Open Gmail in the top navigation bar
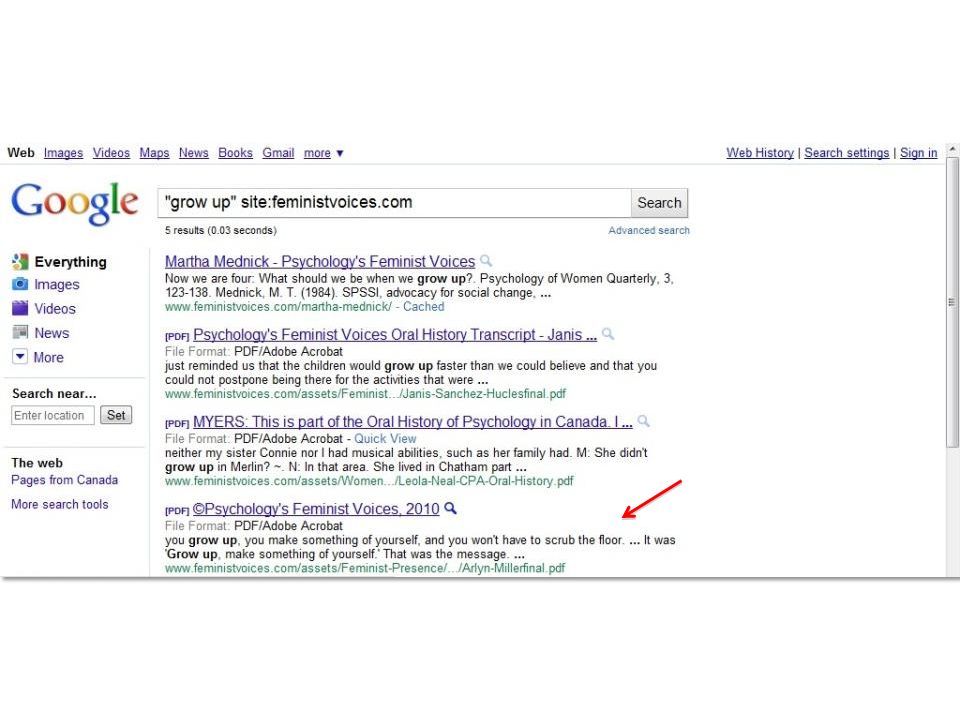This screenshot has width=960, height=720. (x=278, y=153)
